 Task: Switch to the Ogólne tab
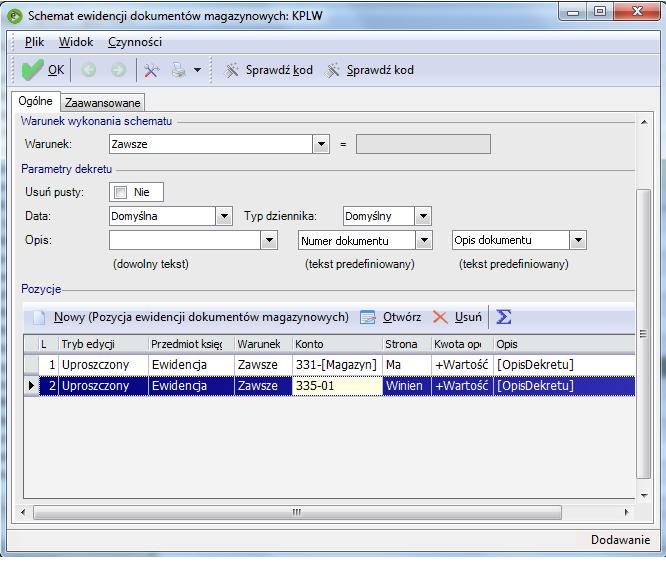35,101
